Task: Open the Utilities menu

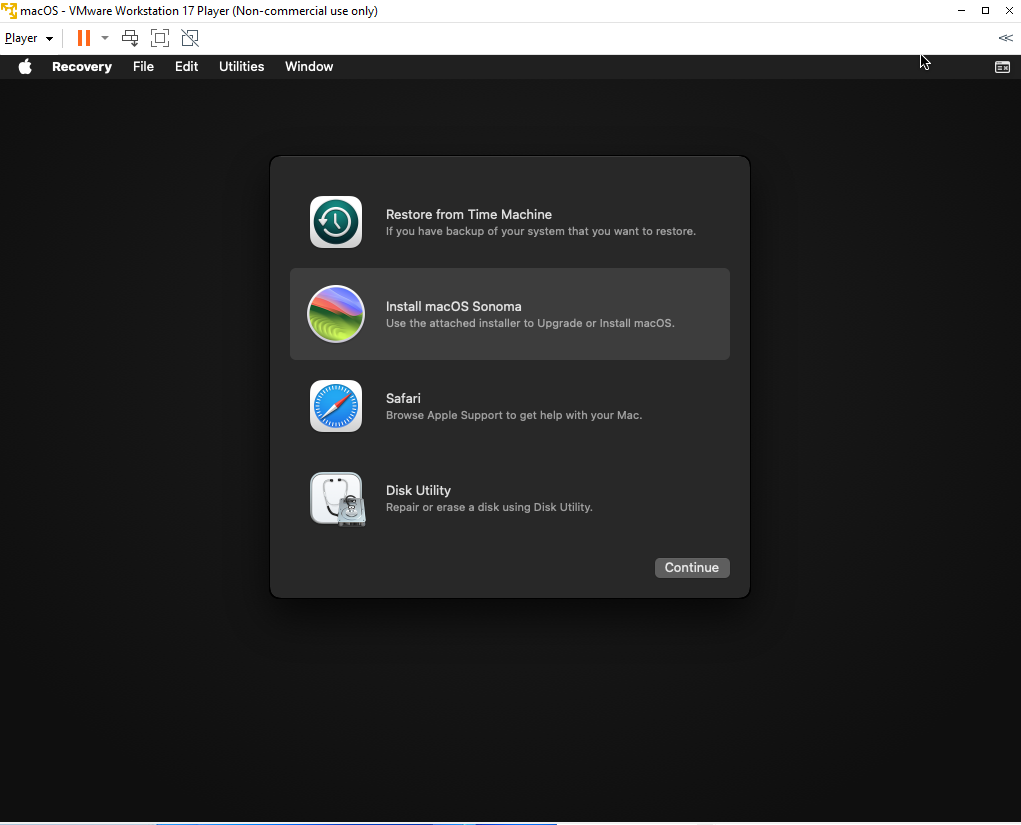Action: pos(241,67)
